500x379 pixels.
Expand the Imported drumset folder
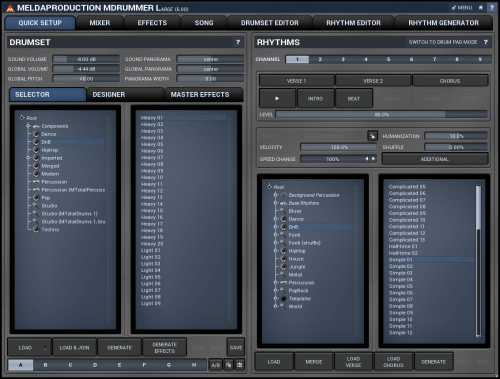[29, 158]
